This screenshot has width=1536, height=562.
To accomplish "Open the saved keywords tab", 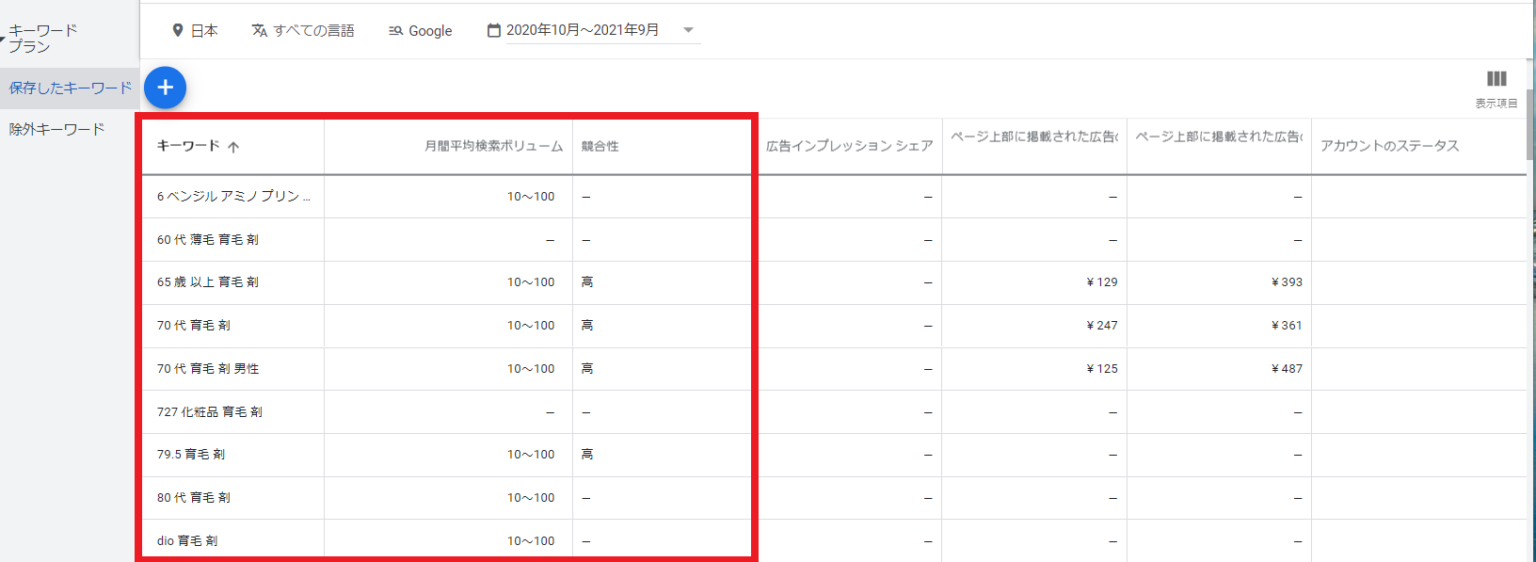I will (x=70, y=89).
